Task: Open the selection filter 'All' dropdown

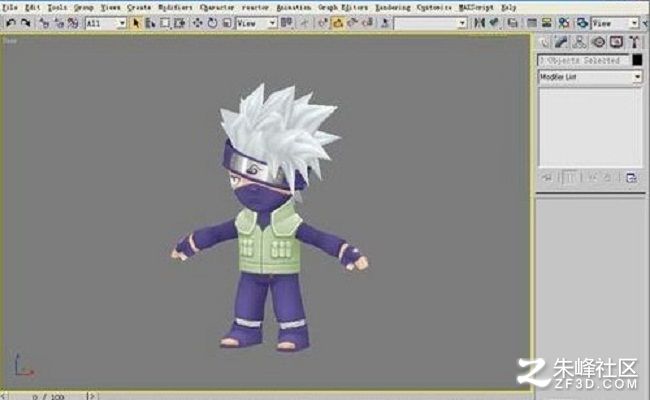Action: point(106,23)
